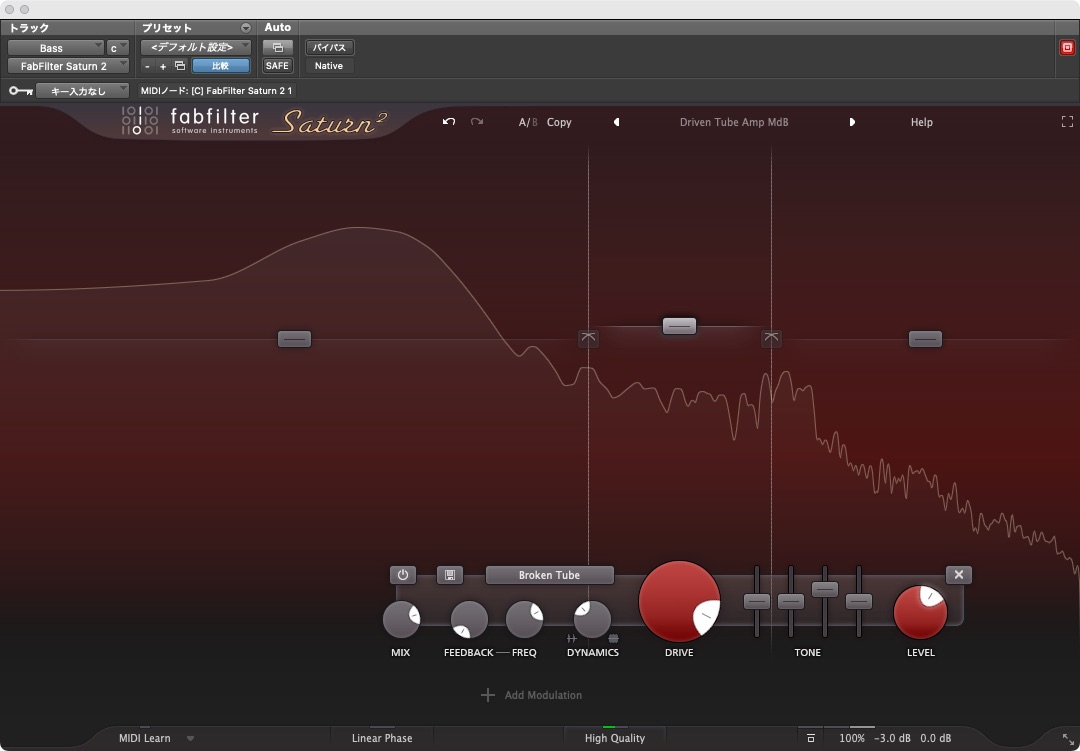The height and width of the screenshot is (751, 1080).
Task: Open the Help menu
Action: tap(922, 122)
